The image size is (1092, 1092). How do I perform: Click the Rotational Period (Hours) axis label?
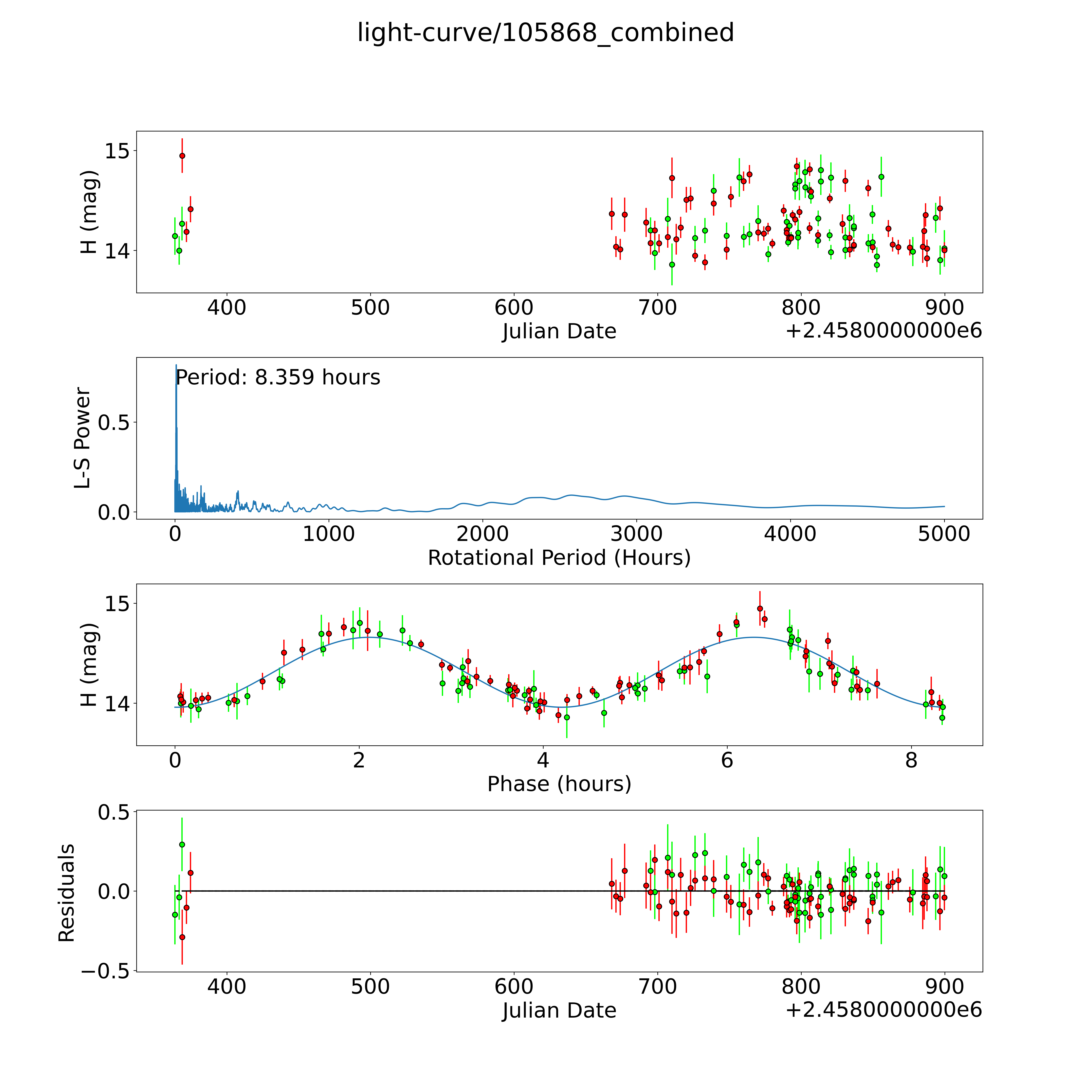559,558
